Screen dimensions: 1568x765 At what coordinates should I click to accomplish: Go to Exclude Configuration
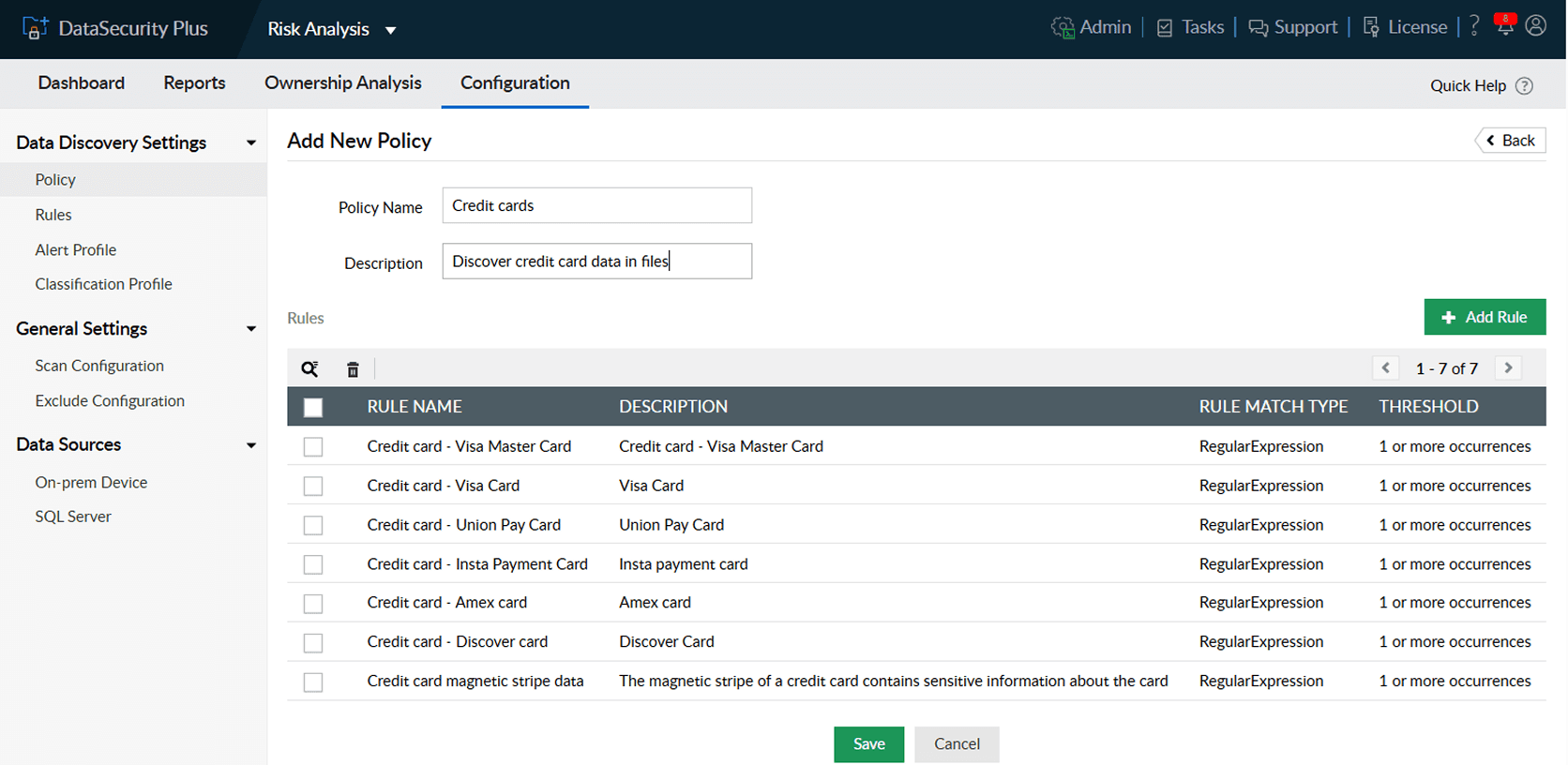110,400
